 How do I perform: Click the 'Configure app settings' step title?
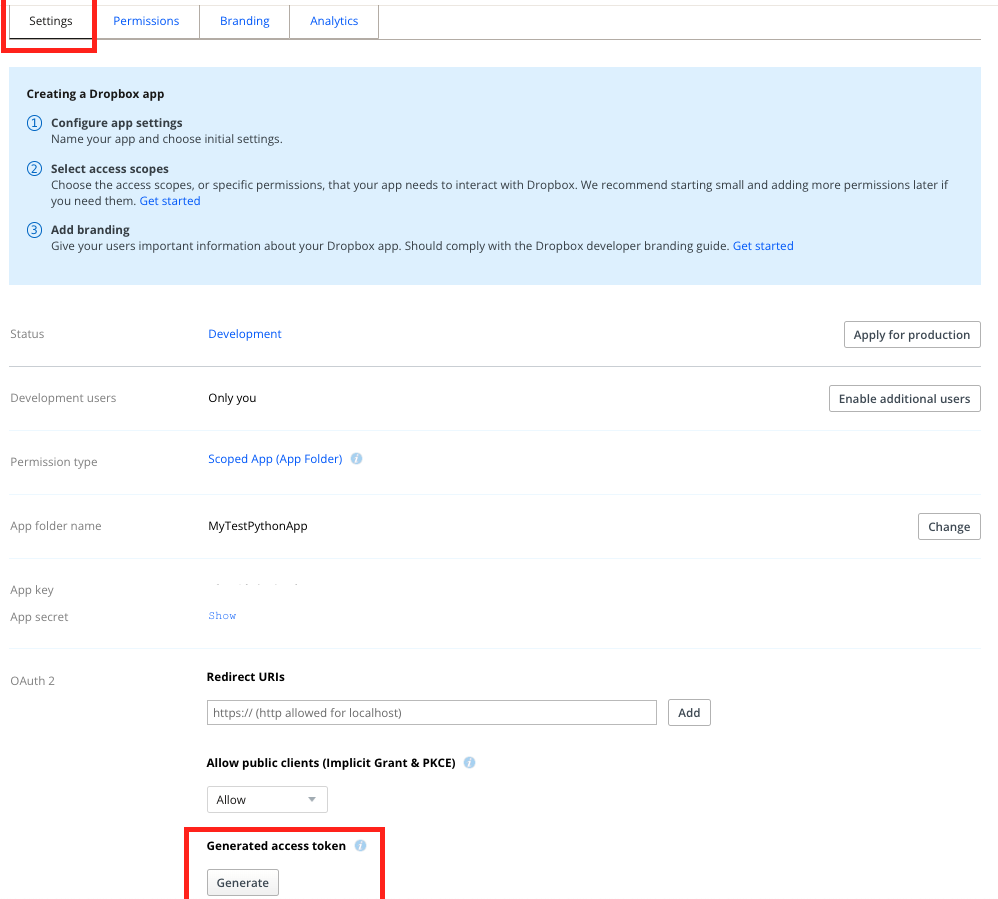coord(116,123)
